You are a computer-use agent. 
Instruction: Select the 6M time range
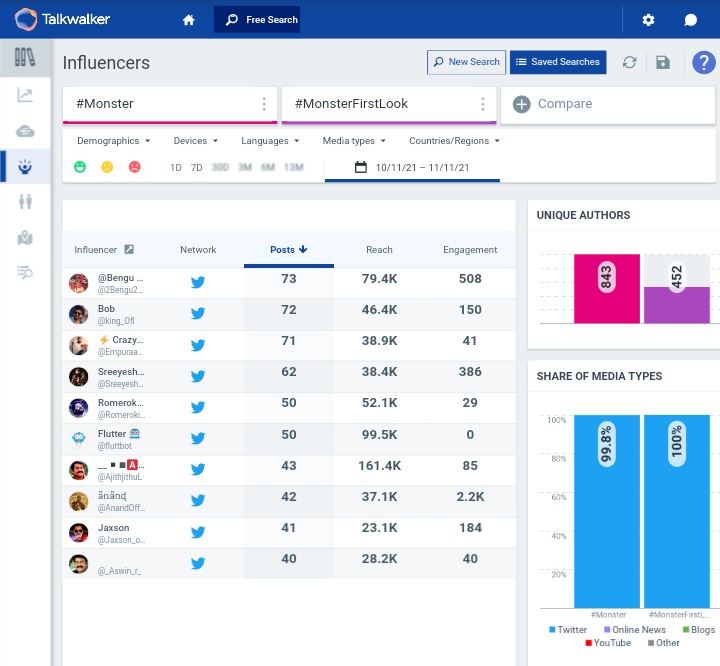click(x=268, y=167)
